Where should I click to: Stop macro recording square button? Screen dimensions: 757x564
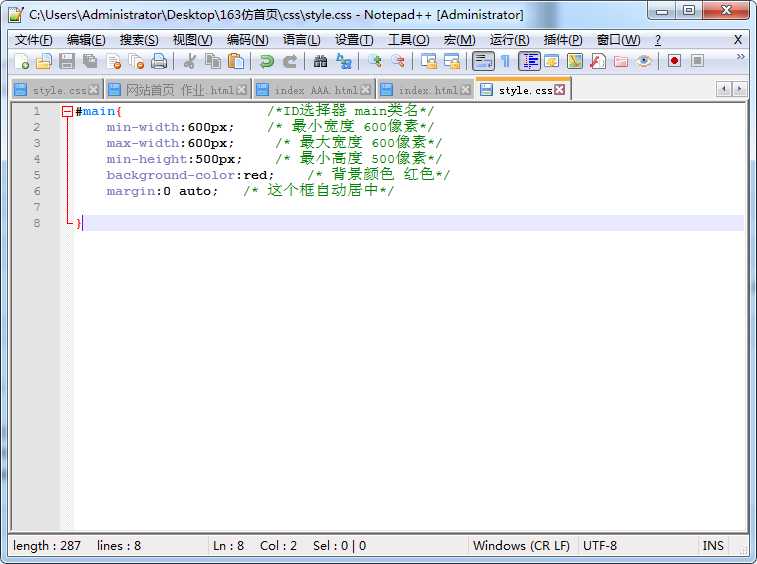point(697,61)
